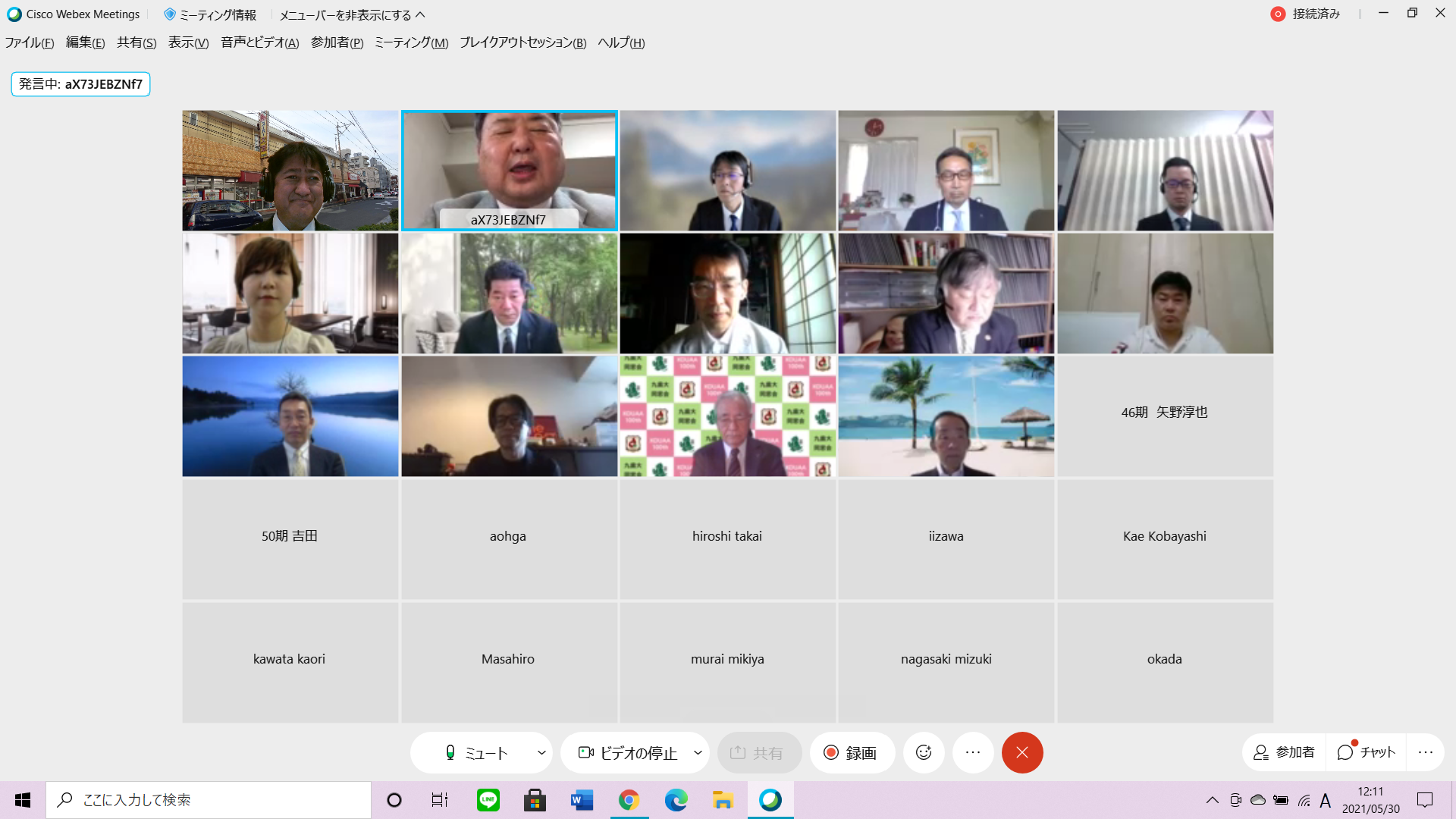Click the 発言中 speaker label
This screenshot has height=819, width=1456.
(x=80, y=84)
